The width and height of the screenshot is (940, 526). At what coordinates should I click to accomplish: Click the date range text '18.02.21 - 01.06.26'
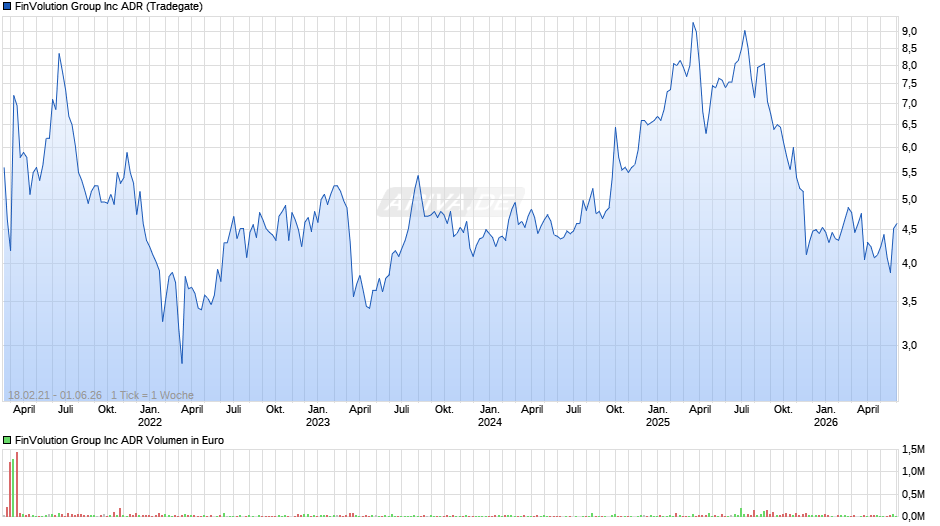click(x=55, y=395)
